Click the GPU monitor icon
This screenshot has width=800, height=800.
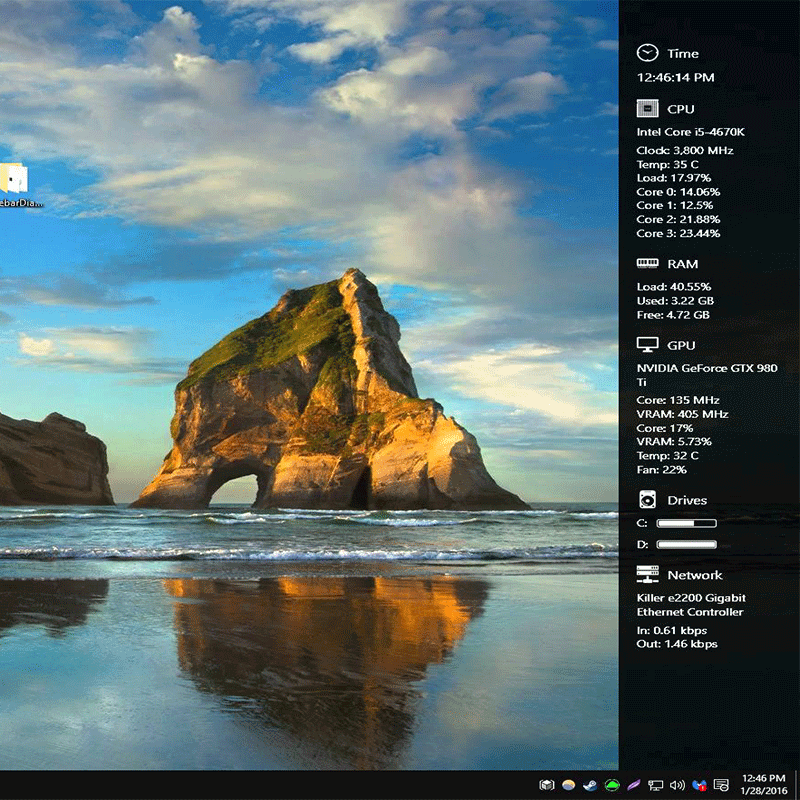647,345
